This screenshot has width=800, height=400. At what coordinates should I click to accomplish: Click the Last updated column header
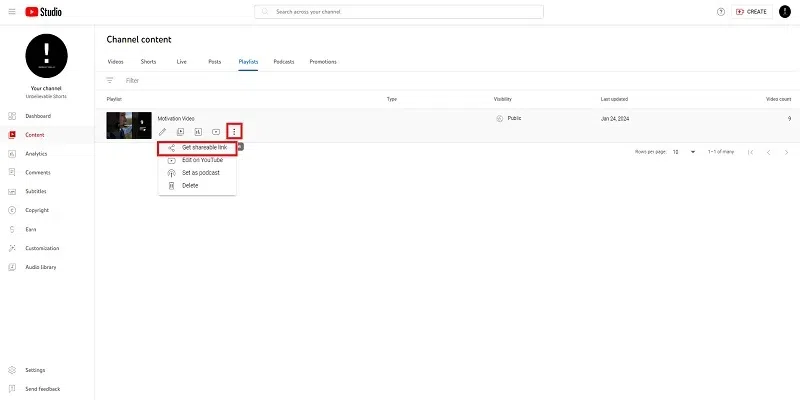614,99
